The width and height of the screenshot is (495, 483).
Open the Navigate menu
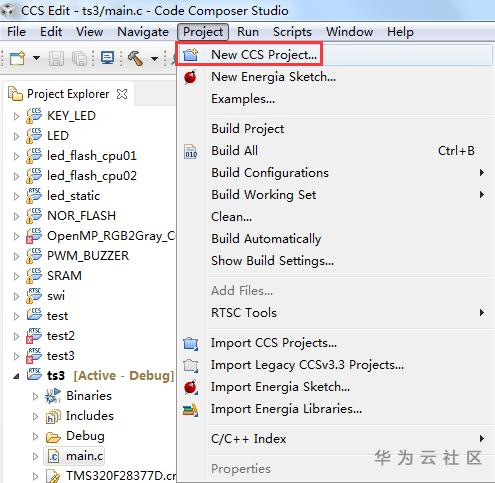coord(143,32)
